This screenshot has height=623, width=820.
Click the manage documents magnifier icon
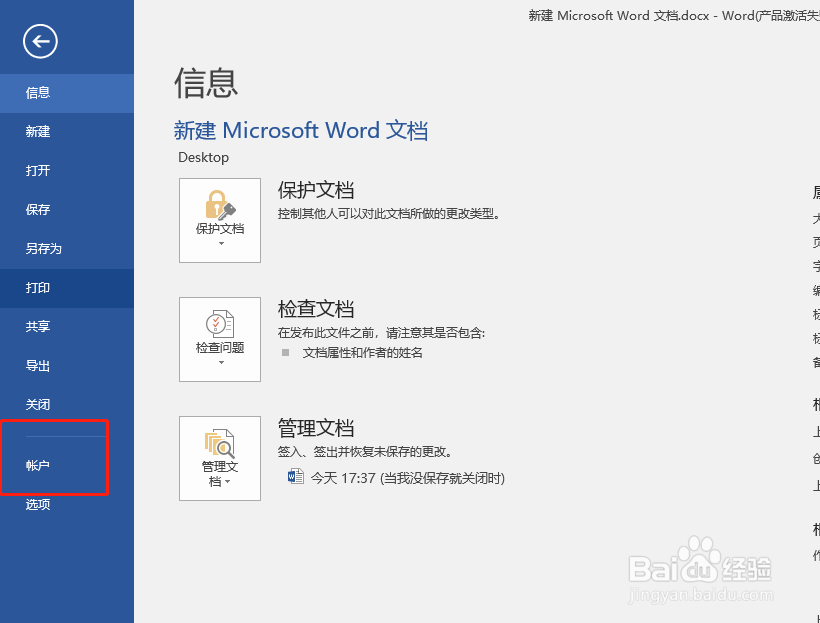click(x=220, y=443)
